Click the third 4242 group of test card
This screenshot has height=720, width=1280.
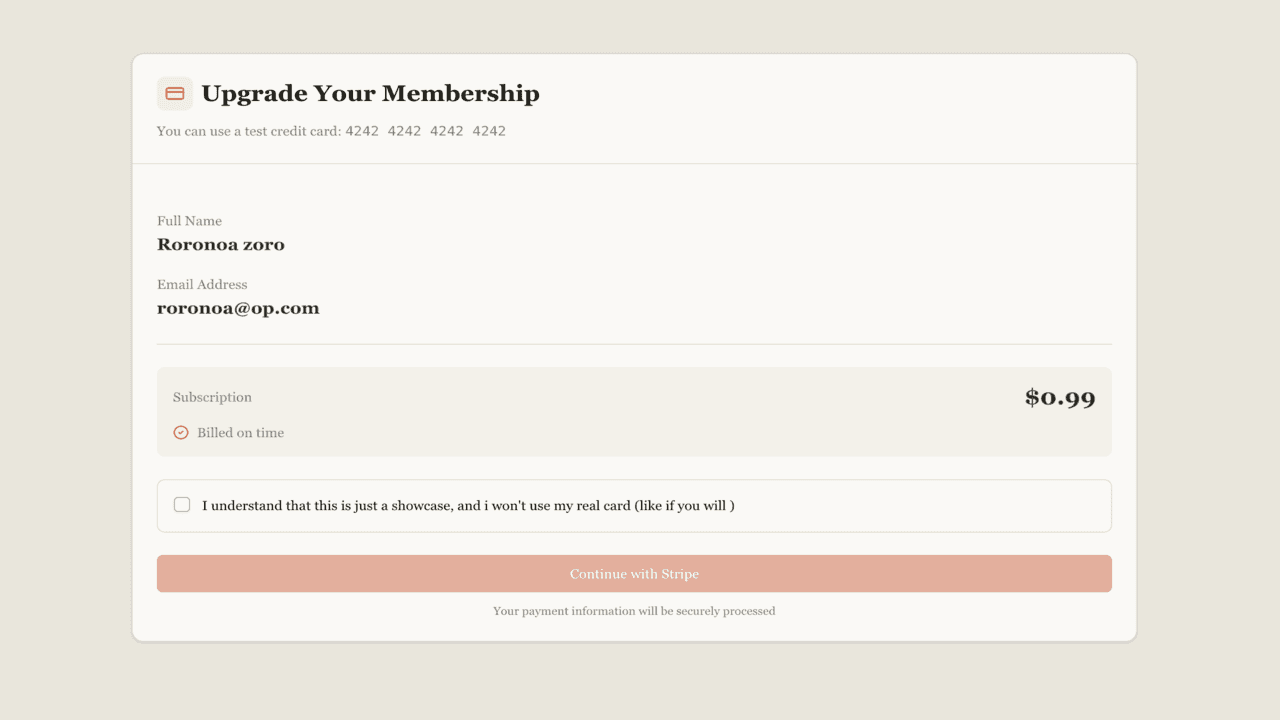447,131
